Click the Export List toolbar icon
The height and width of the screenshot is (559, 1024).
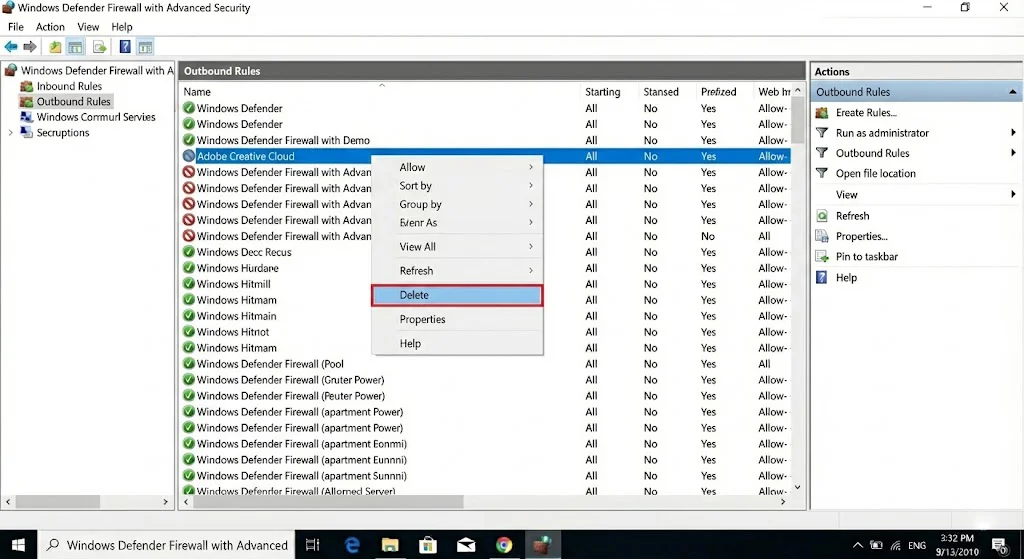click(100, 47)
